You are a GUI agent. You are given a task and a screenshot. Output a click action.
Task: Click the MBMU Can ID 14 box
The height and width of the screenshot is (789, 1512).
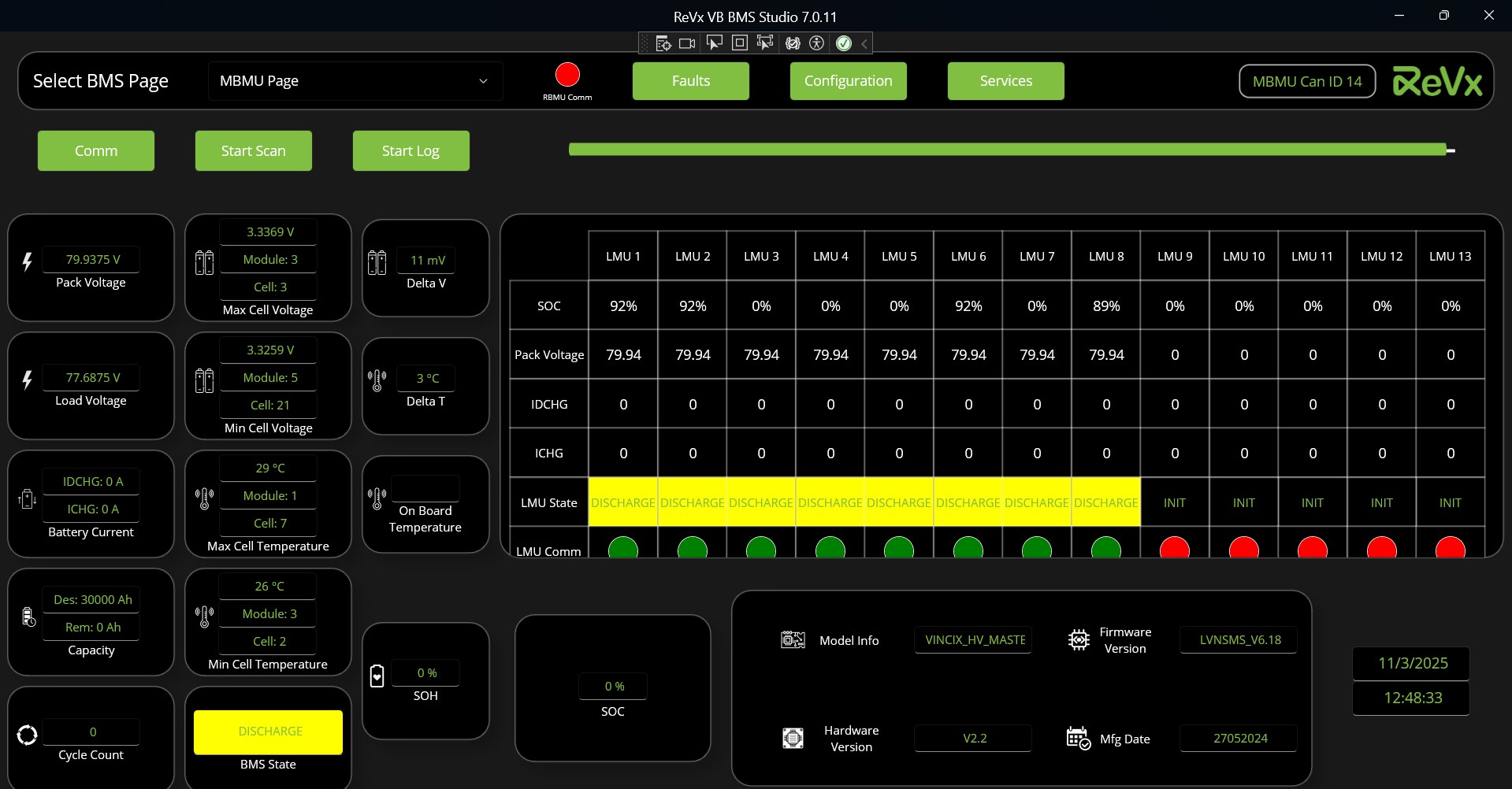[x=1307, y=81]
